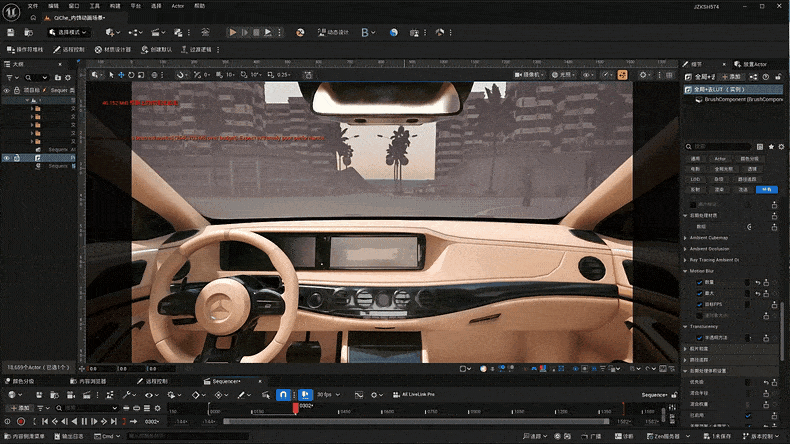Open the selection mode dropdown
The width and height of the screenshot is (790, 444).
69,32
